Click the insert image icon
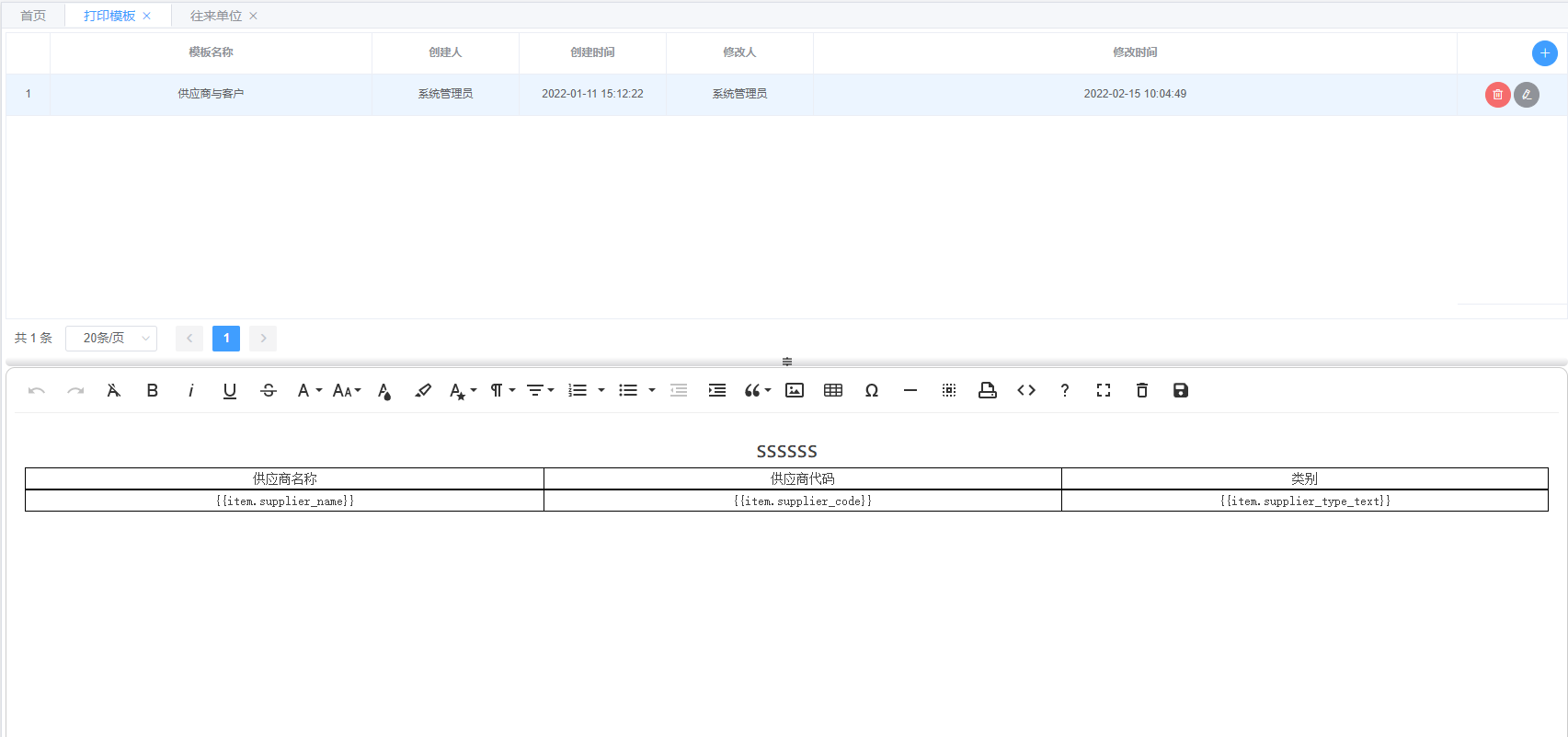Screen dimensions: 1568x737 795,391
